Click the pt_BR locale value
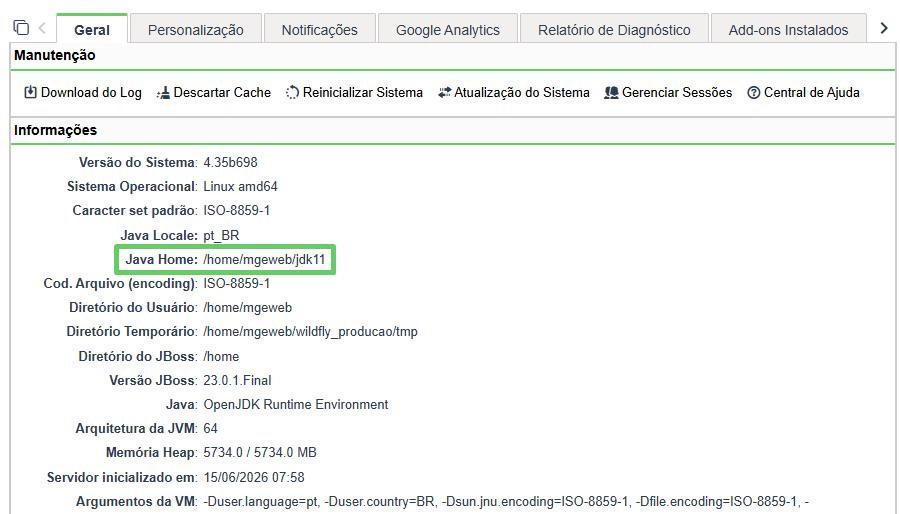Viewport: 900px width, 514px height. click(221, 235)
